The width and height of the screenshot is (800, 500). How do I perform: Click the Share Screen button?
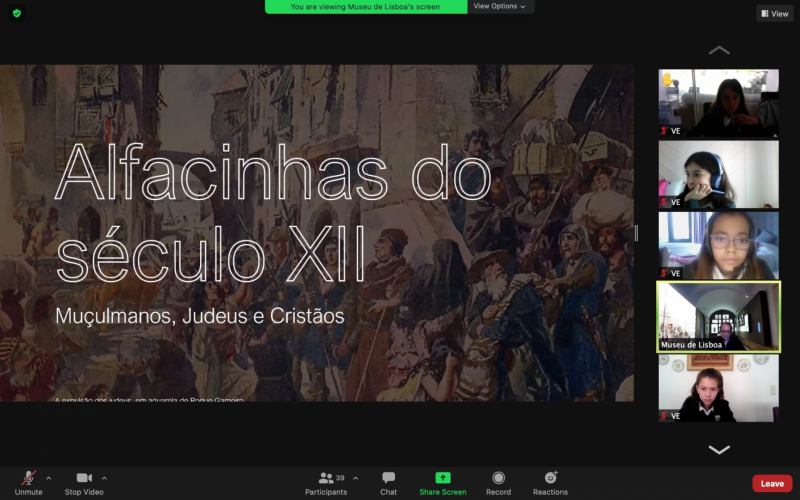[x=443, y=483]
